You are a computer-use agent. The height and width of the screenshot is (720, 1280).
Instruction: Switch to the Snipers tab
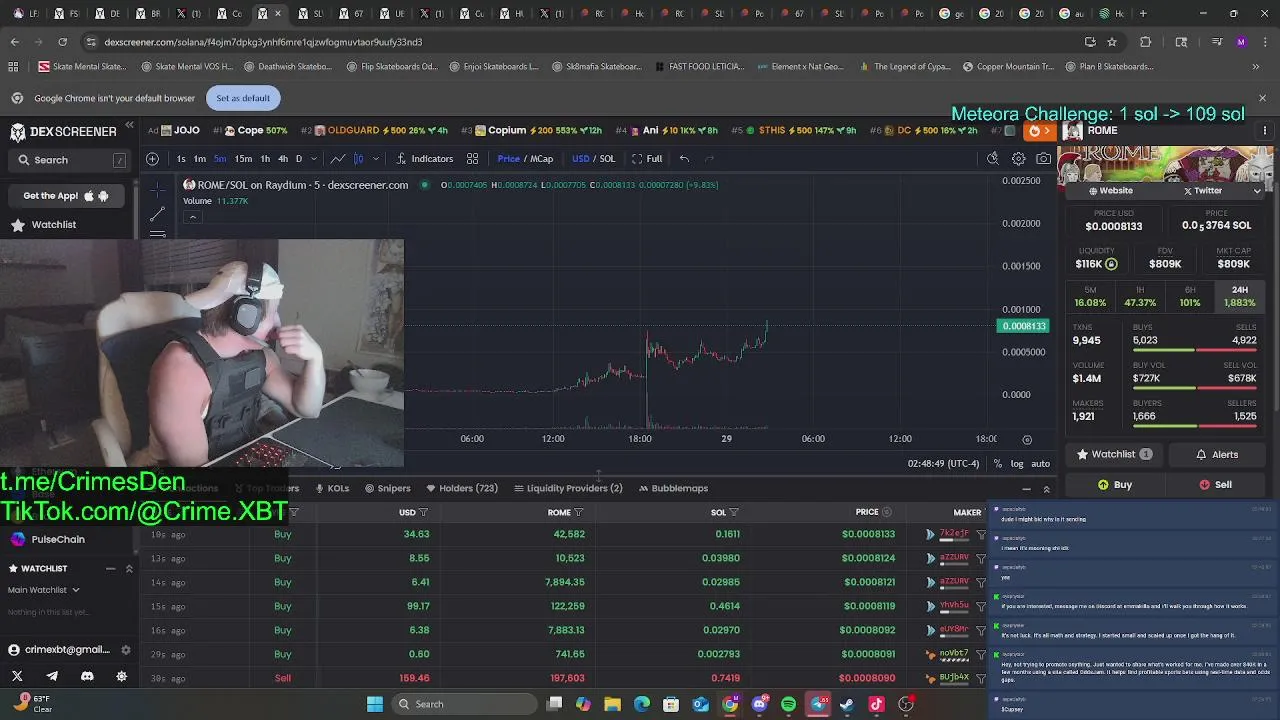(x=388, y=488)
